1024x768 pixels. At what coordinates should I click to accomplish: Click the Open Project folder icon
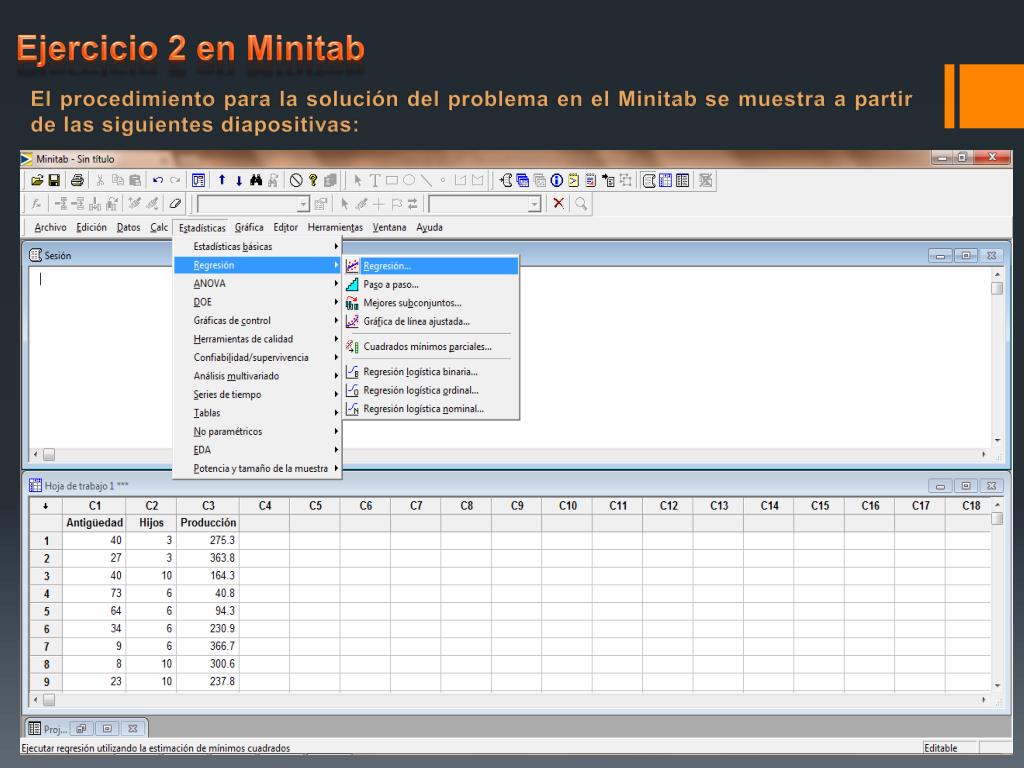37,180
